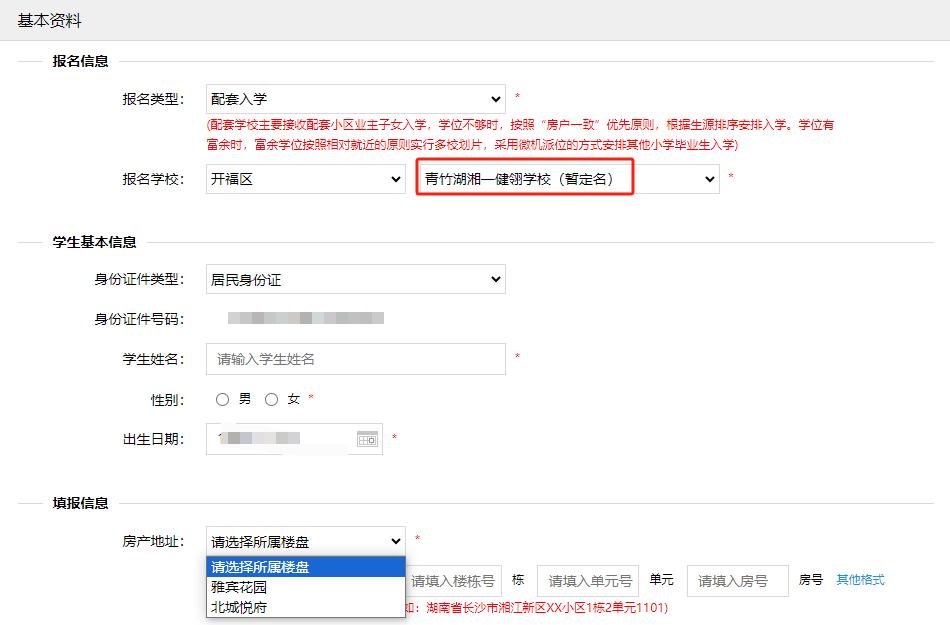Viewport: 950px width, 625px height.
Task: Open the 青竹湖湘一健翎学校 school dropdown
Action: (x=568, y=179)
